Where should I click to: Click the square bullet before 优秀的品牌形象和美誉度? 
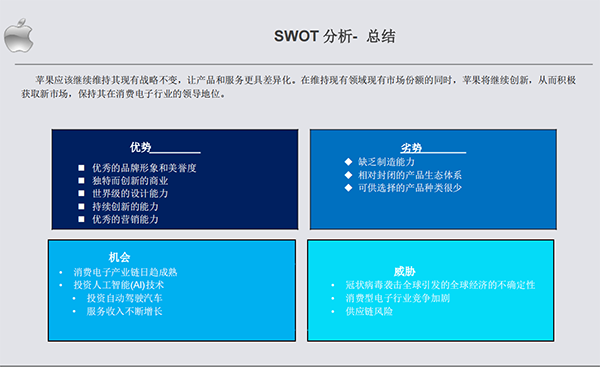click(81, 168)
